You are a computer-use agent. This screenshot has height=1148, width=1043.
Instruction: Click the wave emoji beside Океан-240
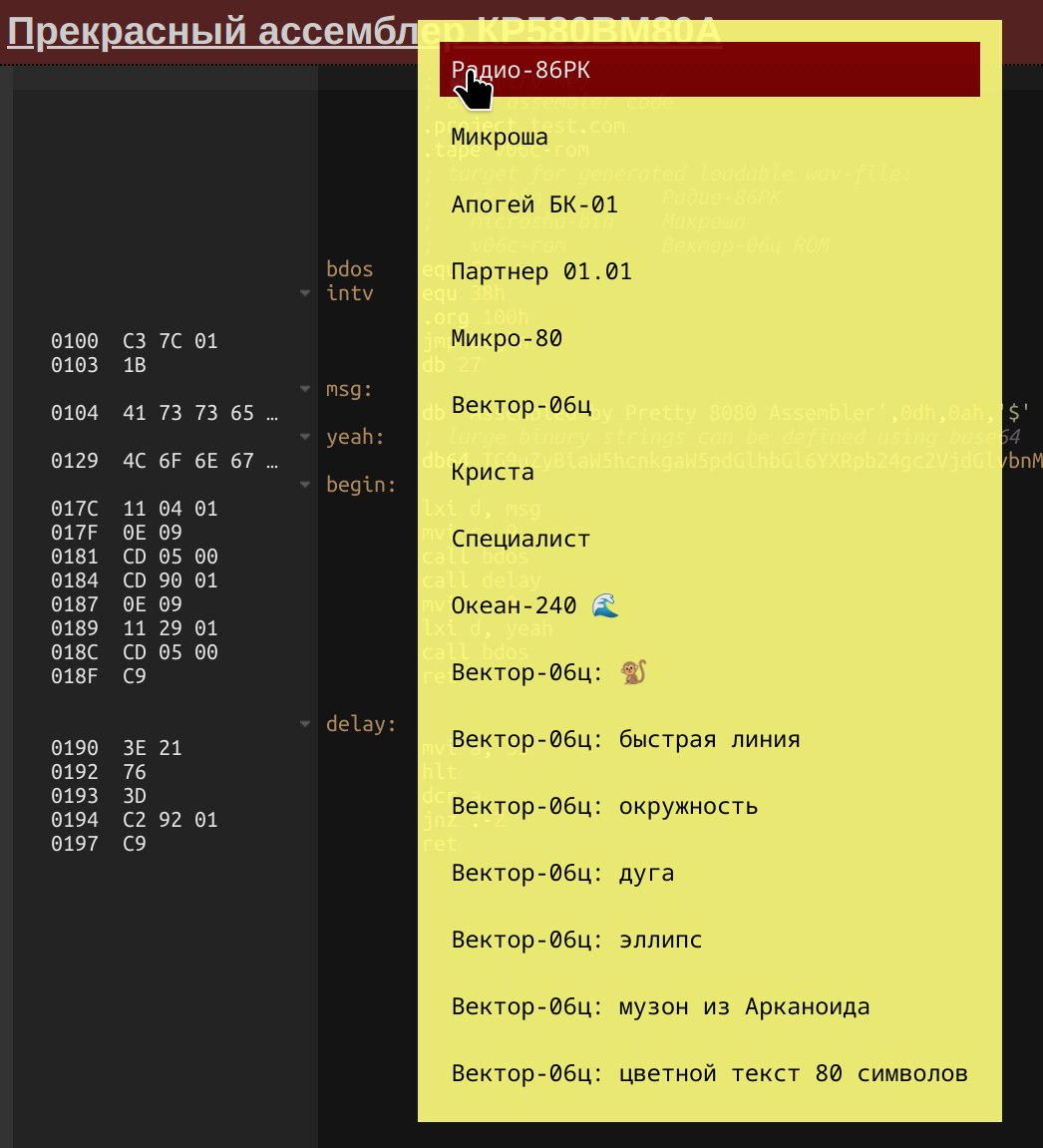click(605, 605)
